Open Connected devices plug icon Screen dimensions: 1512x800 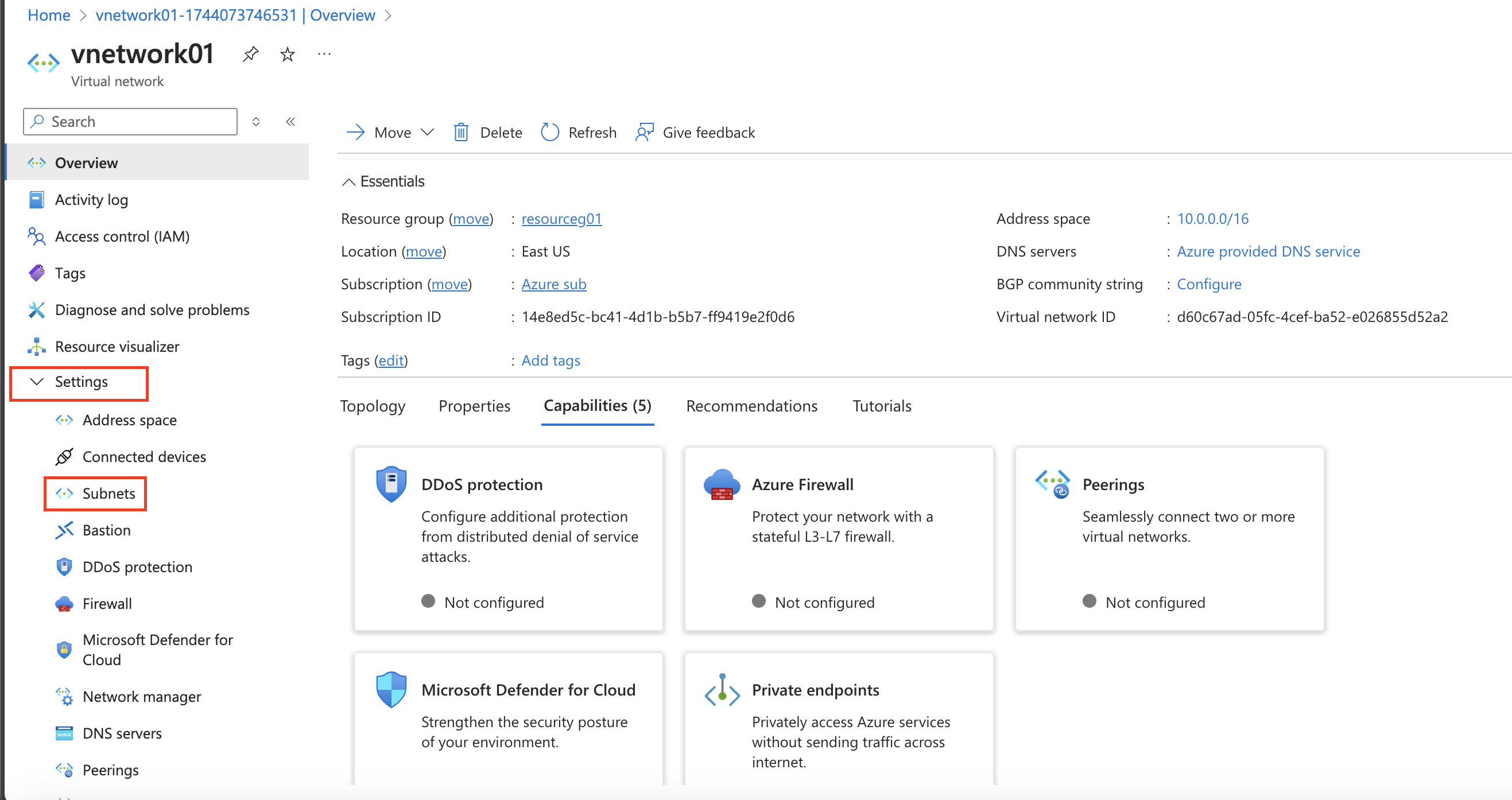[64, 457]
